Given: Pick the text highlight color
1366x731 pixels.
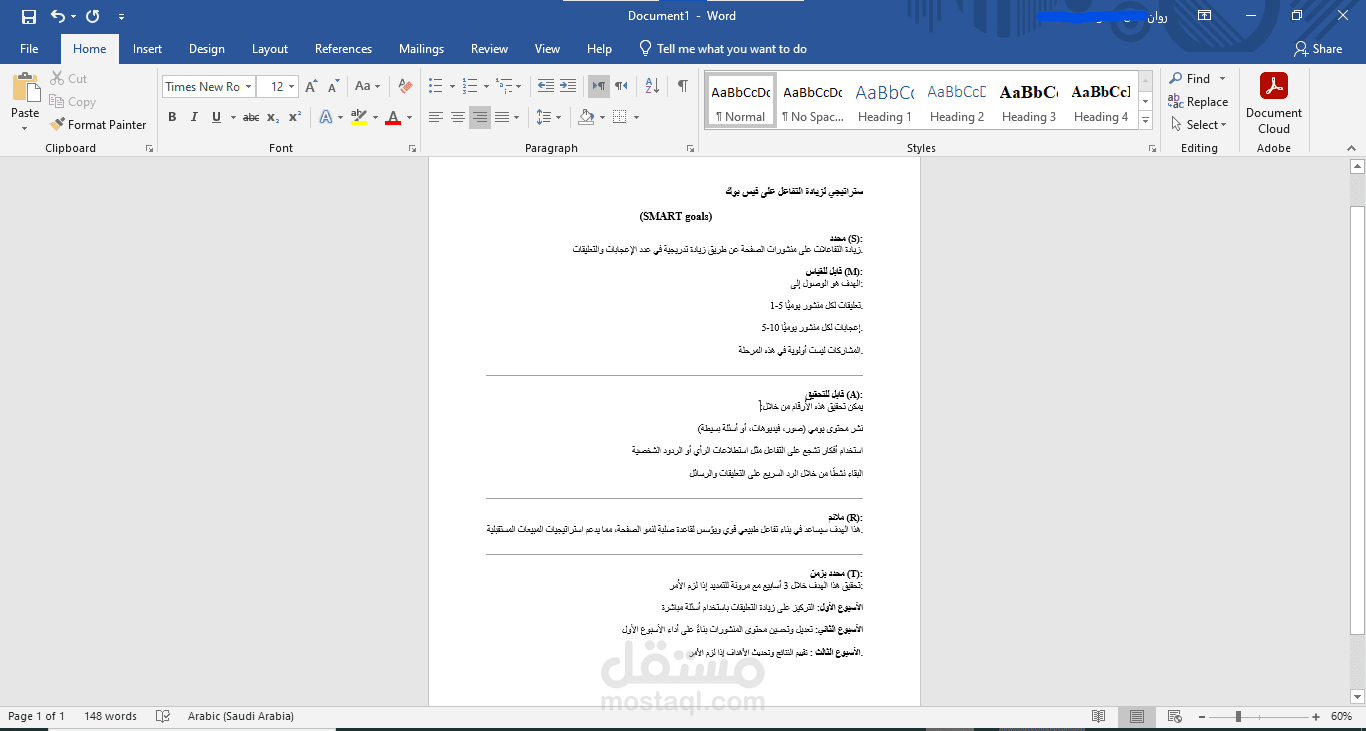Looking at the screenshot, I should tap(359, 117).
